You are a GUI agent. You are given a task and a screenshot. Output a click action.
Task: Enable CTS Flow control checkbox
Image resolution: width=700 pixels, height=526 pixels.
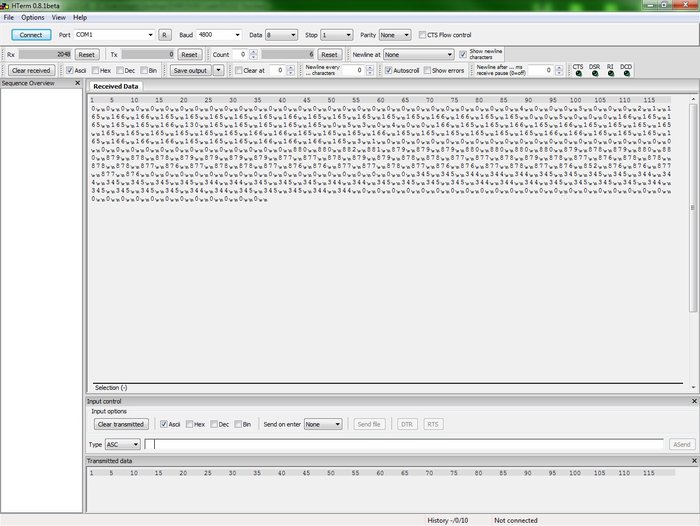coord(422,35)
